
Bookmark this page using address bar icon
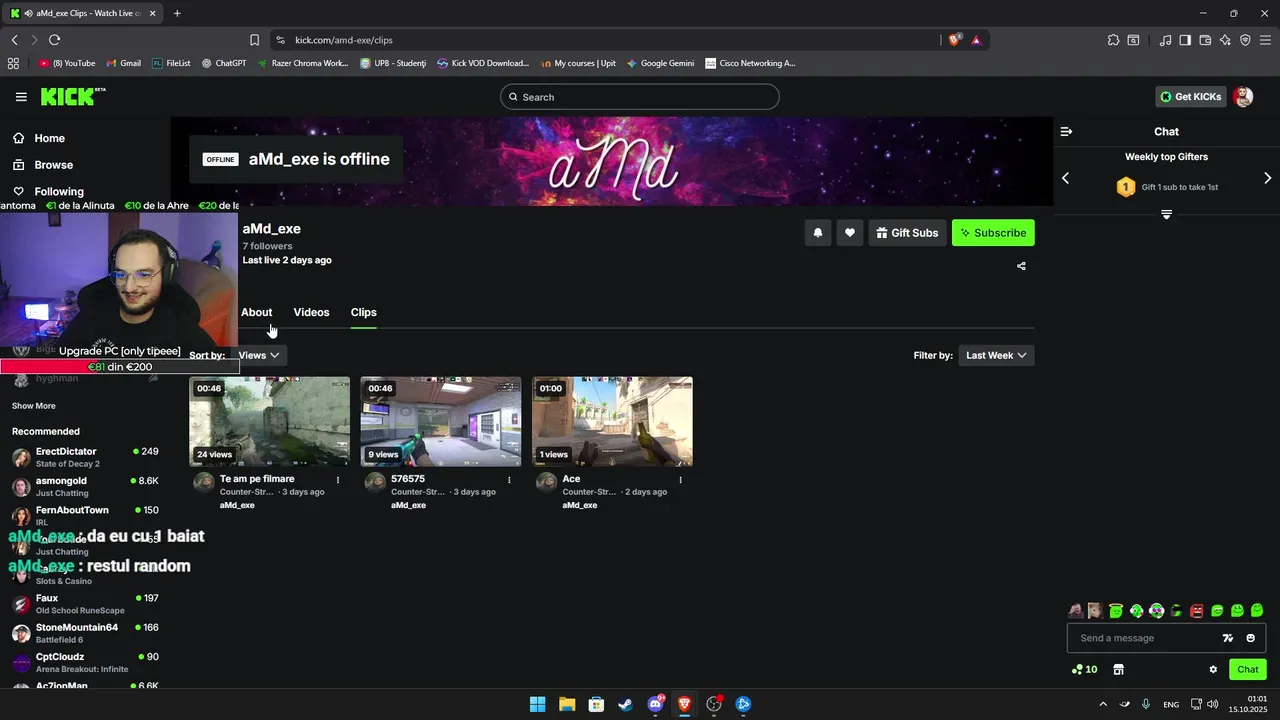(254, 40)
